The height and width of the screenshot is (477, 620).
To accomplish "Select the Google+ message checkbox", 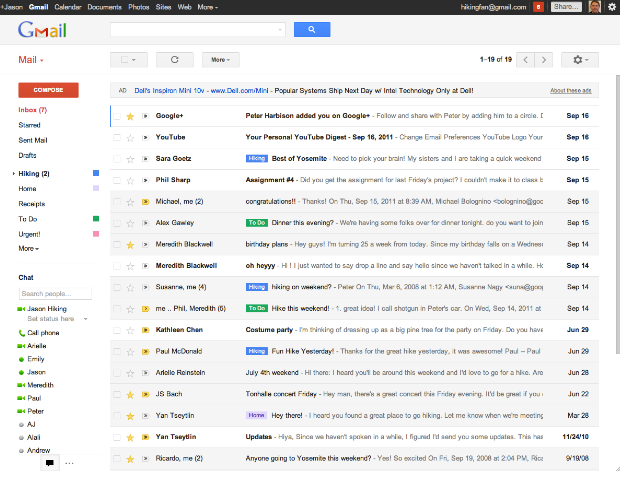I will click(117, 116).
